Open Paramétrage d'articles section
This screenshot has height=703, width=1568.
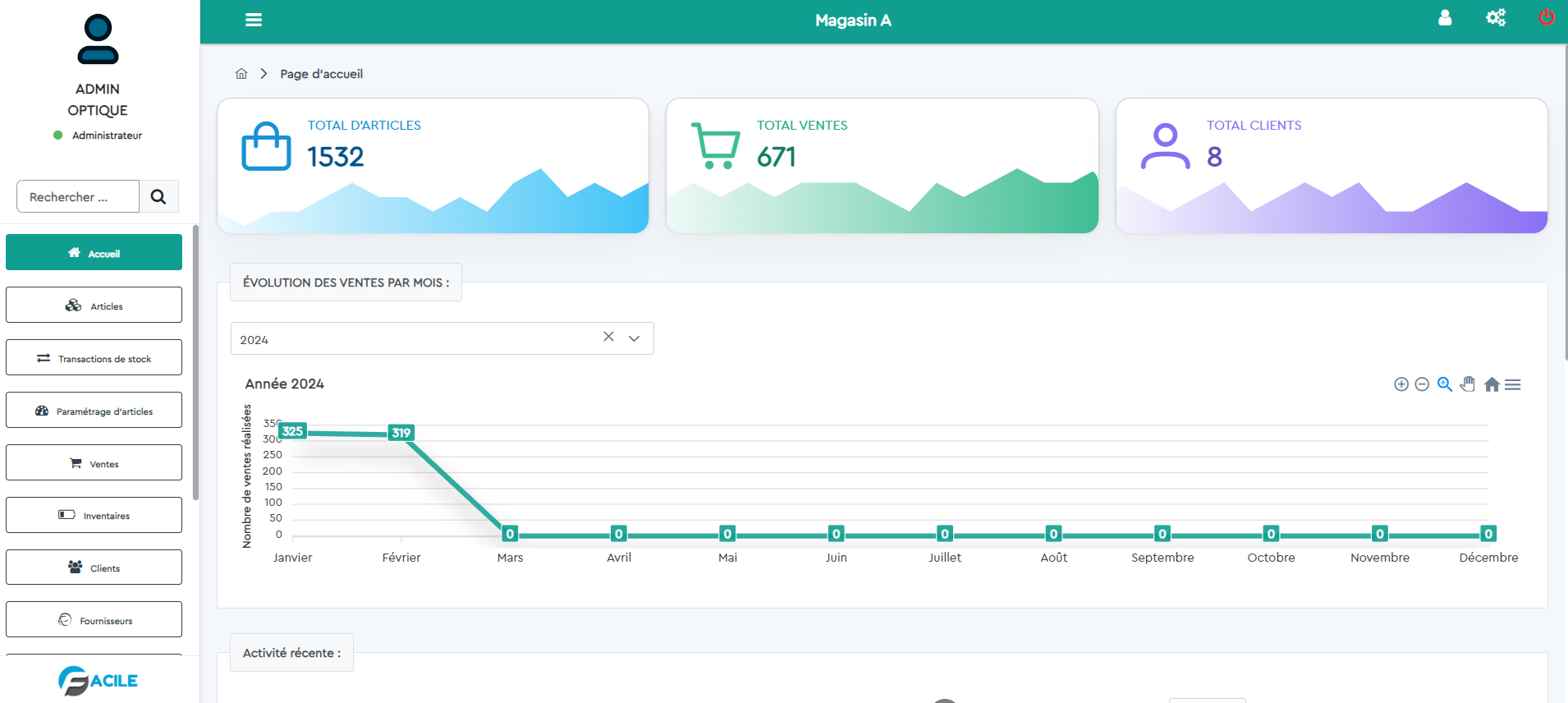click(x=94, y=411)
